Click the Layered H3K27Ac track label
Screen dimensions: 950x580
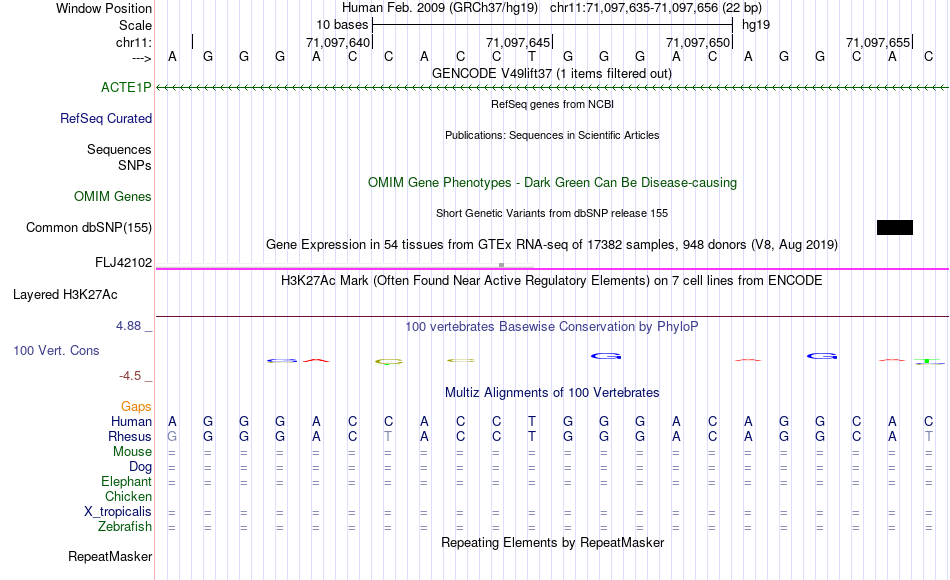coord(65,295)
